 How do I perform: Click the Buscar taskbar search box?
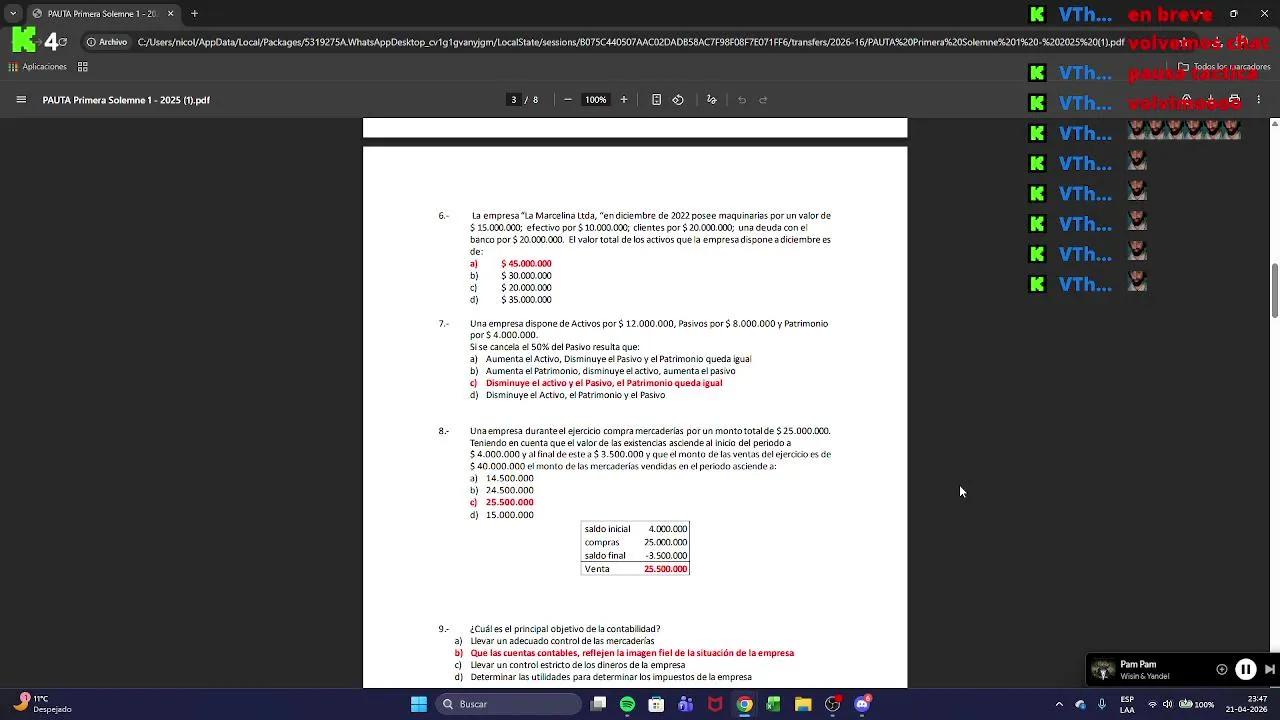[x=510, y=704]
